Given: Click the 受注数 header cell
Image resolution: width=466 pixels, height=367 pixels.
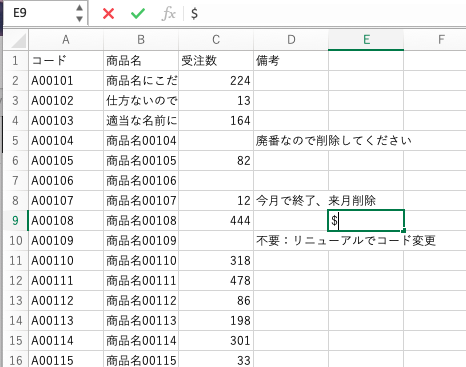Looking at the screenshot, I should (216, 61).
